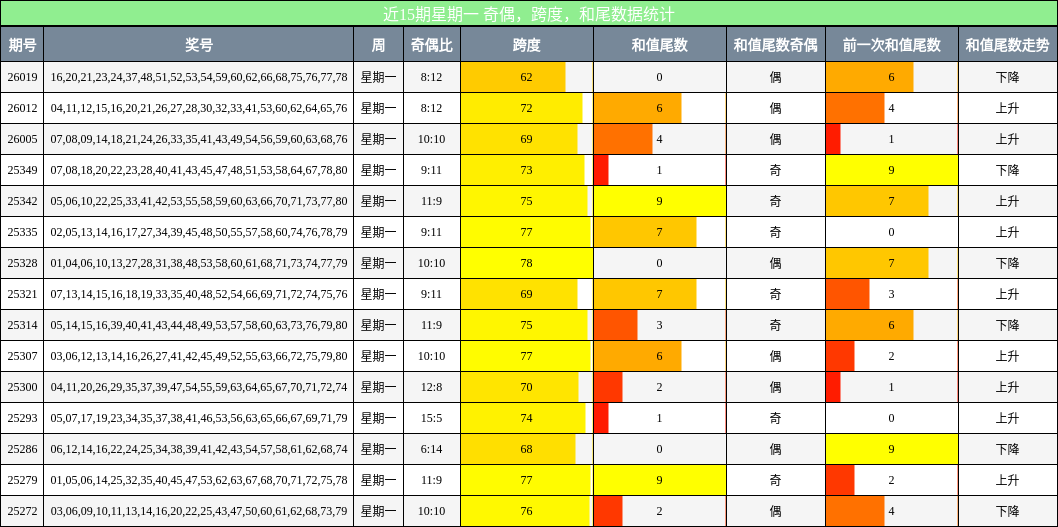Select period number 25321
The width and height of the screenshot is (1058, 527).
22,294
